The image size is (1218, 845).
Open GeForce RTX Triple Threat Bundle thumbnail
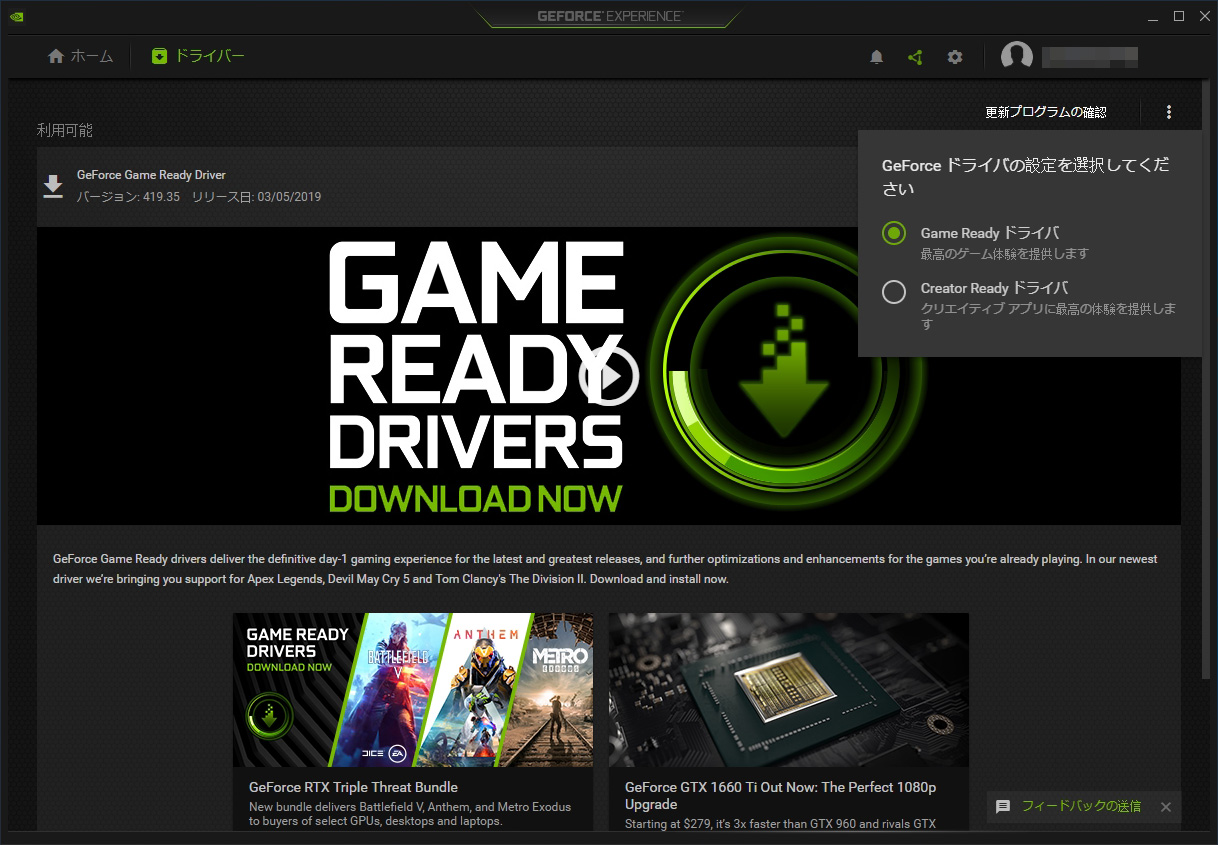point(413,690)
